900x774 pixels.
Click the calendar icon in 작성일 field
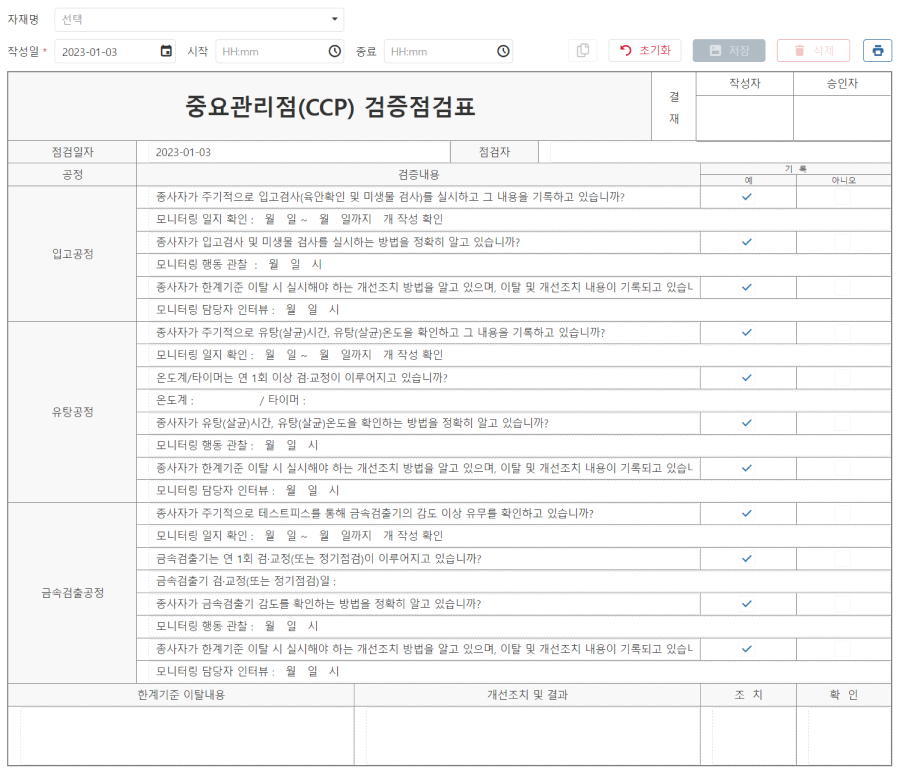166,51
